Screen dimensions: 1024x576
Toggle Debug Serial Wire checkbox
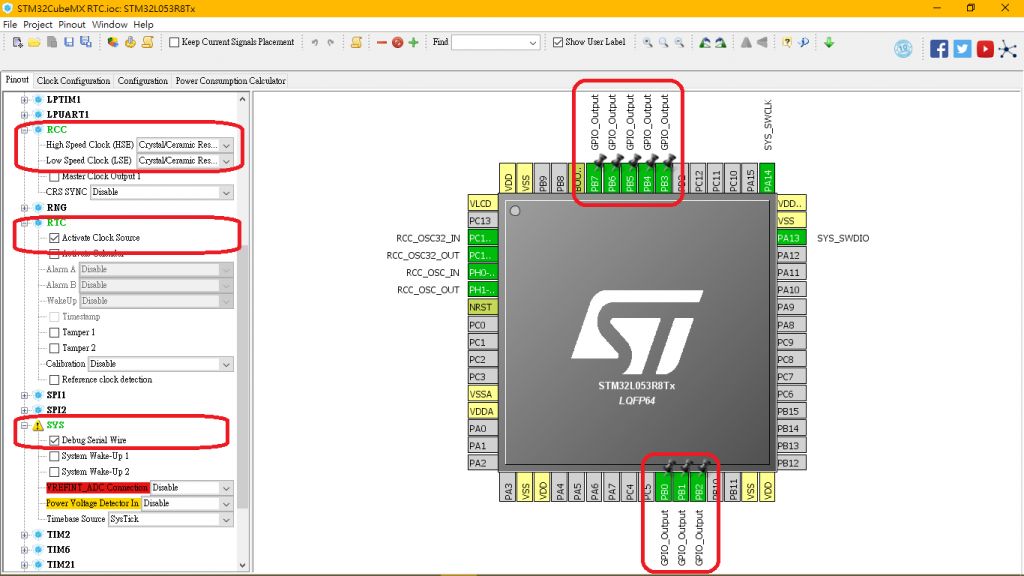coord(54,441)
